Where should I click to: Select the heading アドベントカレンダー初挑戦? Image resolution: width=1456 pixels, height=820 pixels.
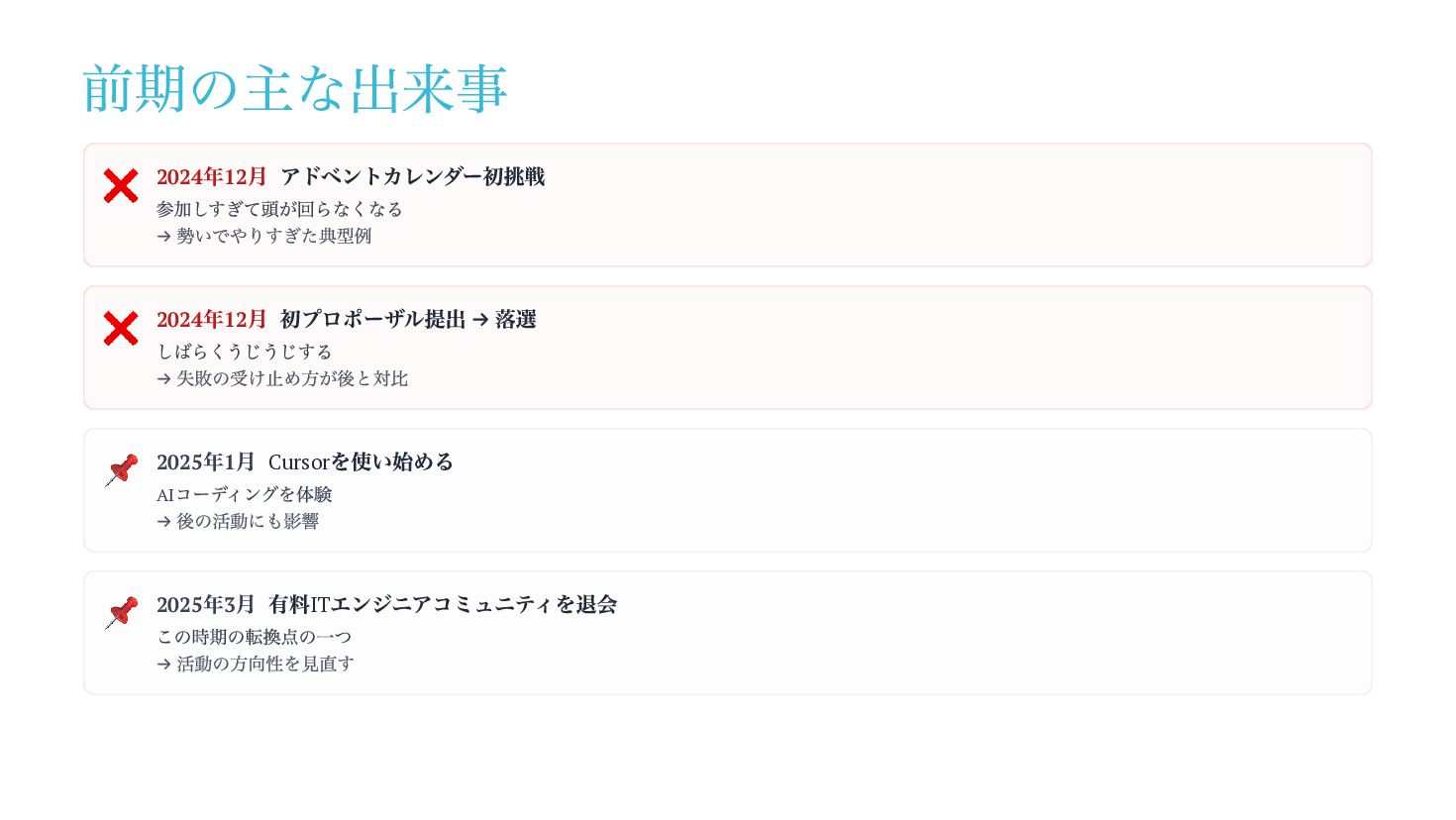412,177
